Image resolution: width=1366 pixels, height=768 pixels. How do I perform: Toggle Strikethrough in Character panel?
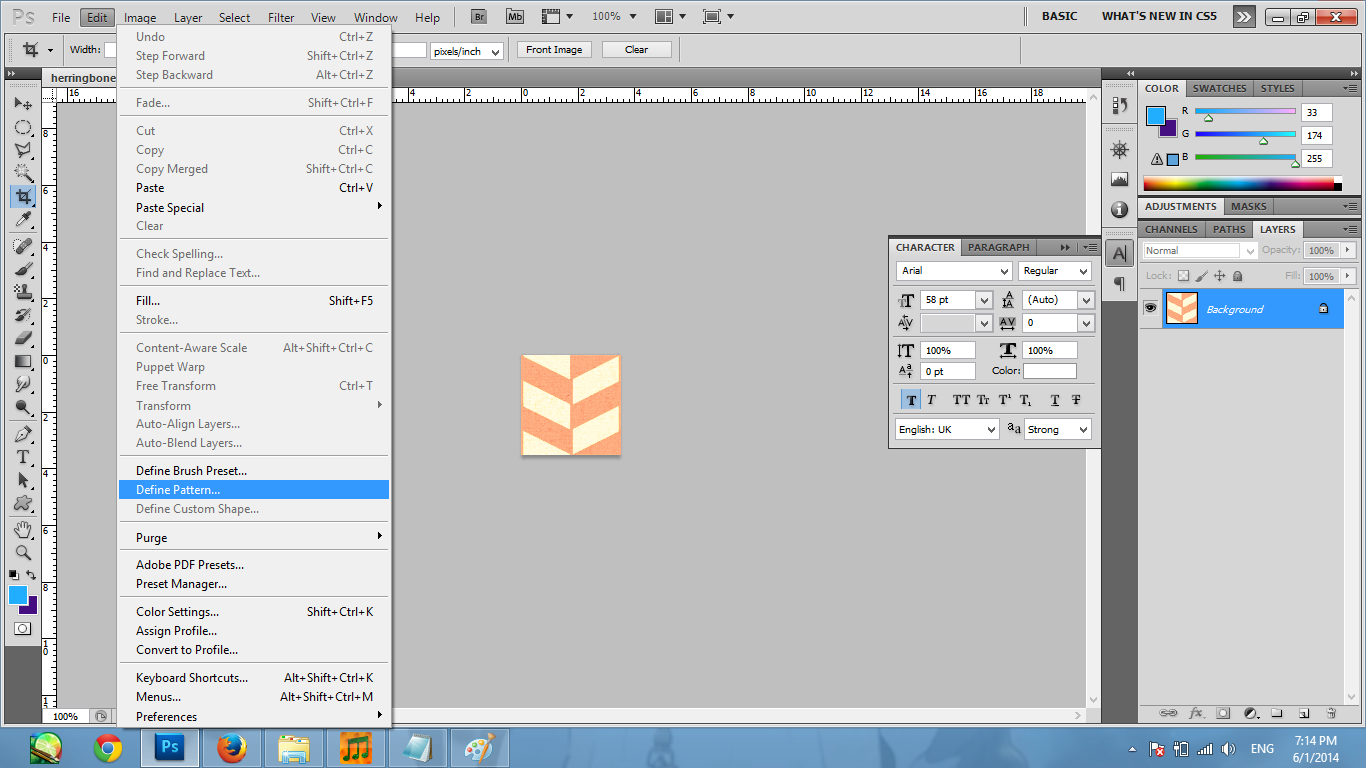[1076, 400]
